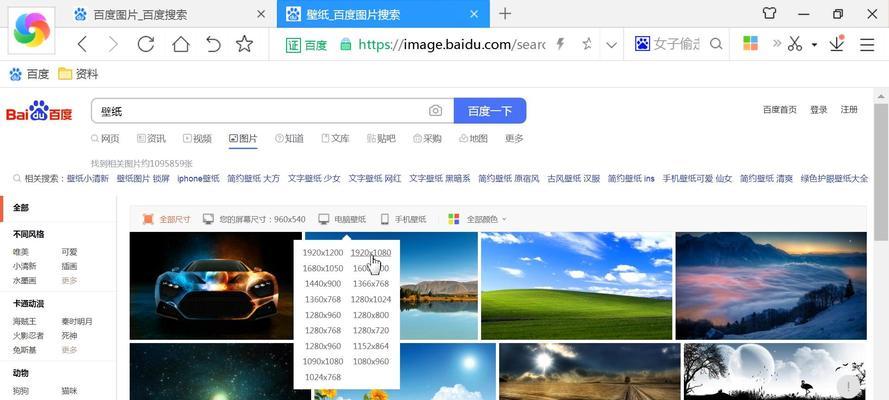Open the 资料 bookmarks folder
Viewport: 889px width, 400px height.
[78, 74]
